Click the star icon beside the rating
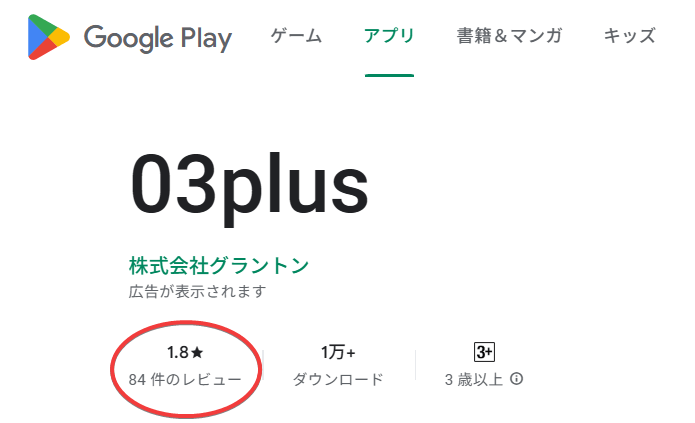 click(197, 353)
